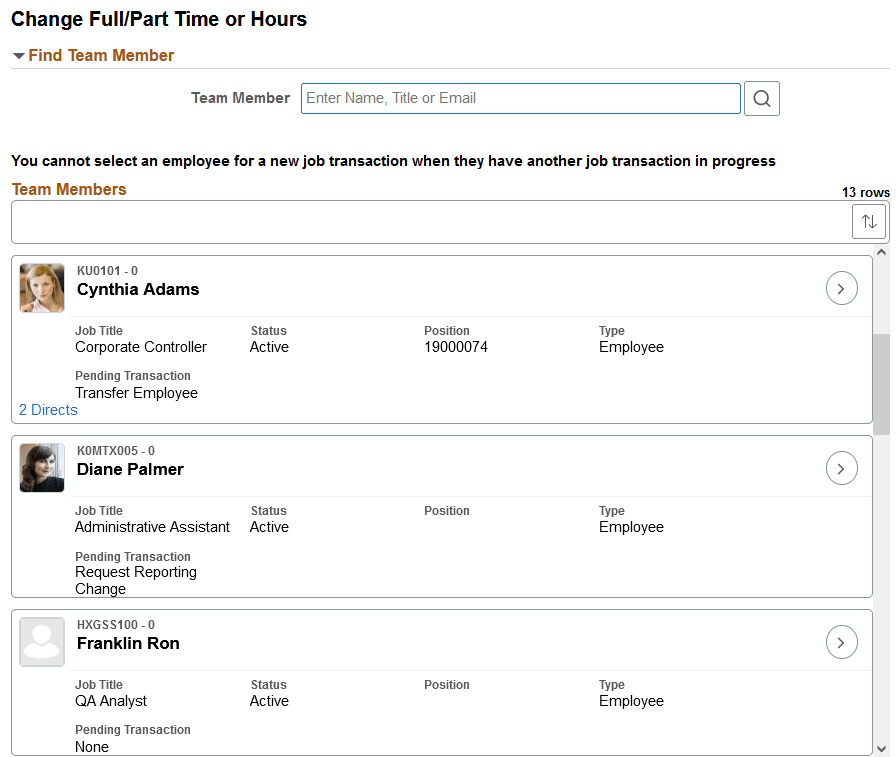Expand Cynthia Adams' record via right arrow

pos(841,288)
